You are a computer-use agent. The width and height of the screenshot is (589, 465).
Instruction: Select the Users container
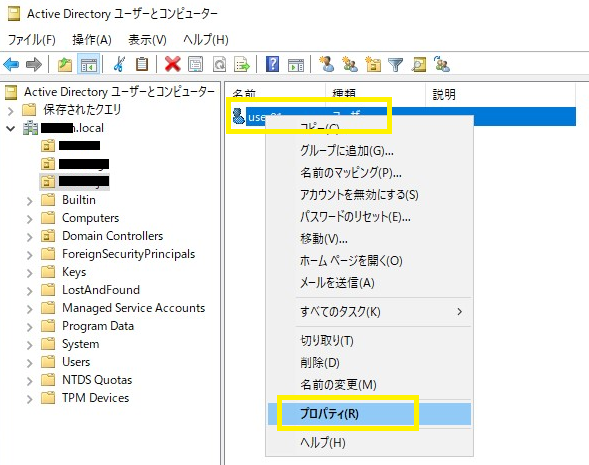[76, 362]
